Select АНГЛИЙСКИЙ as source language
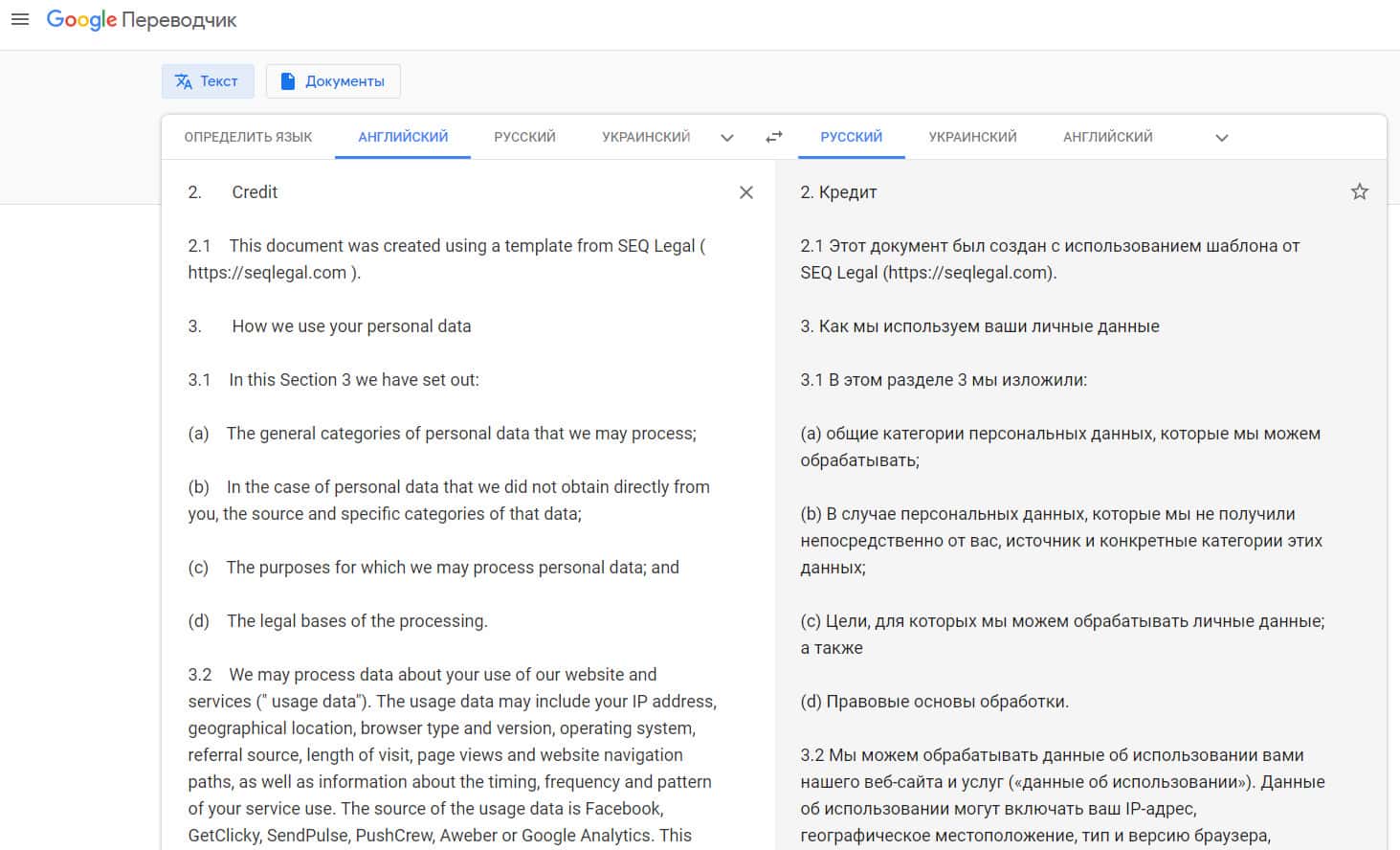 403,137
